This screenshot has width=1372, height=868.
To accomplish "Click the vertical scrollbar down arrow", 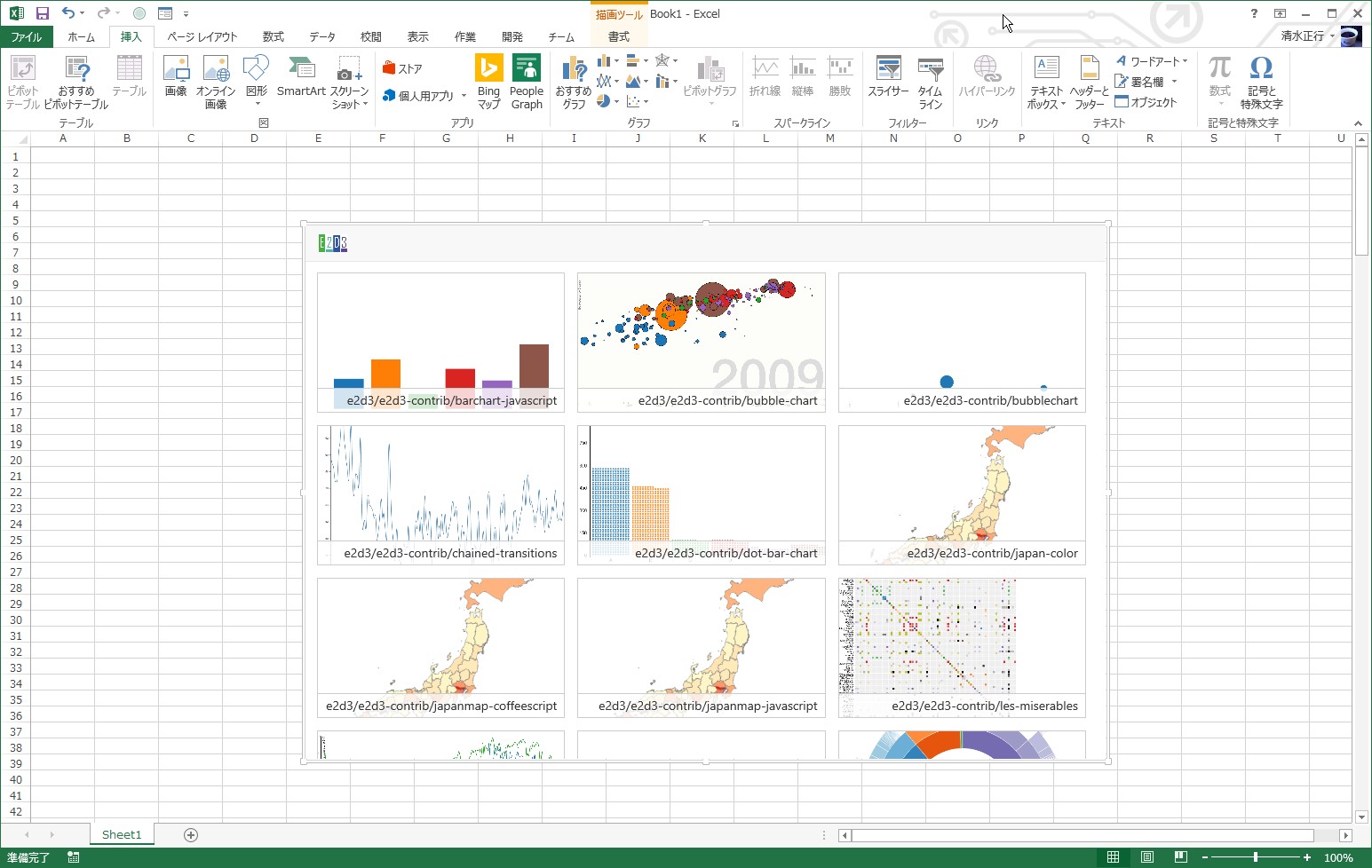I will [x=1362, y=817].
